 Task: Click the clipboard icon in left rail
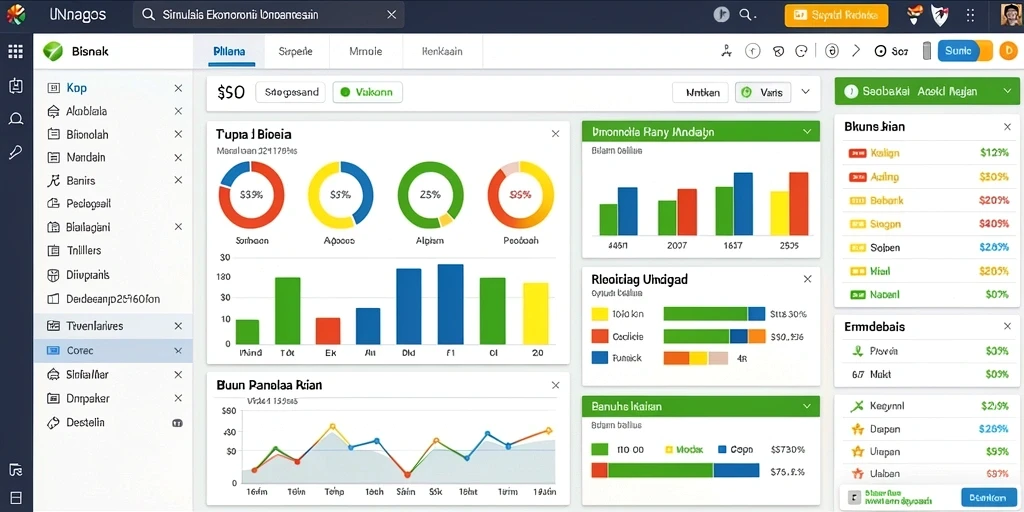pyautogui.click(x=16, y=86)
